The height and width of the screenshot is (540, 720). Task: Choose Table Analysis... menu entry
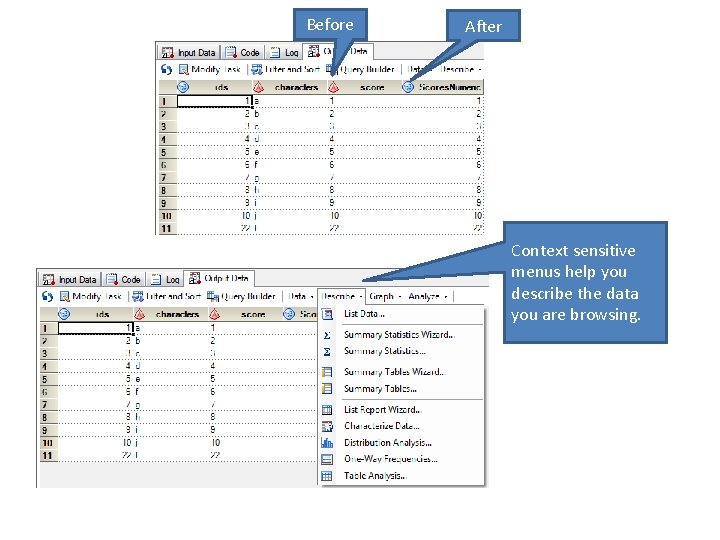pyautogui.click(x=401, y=476)
